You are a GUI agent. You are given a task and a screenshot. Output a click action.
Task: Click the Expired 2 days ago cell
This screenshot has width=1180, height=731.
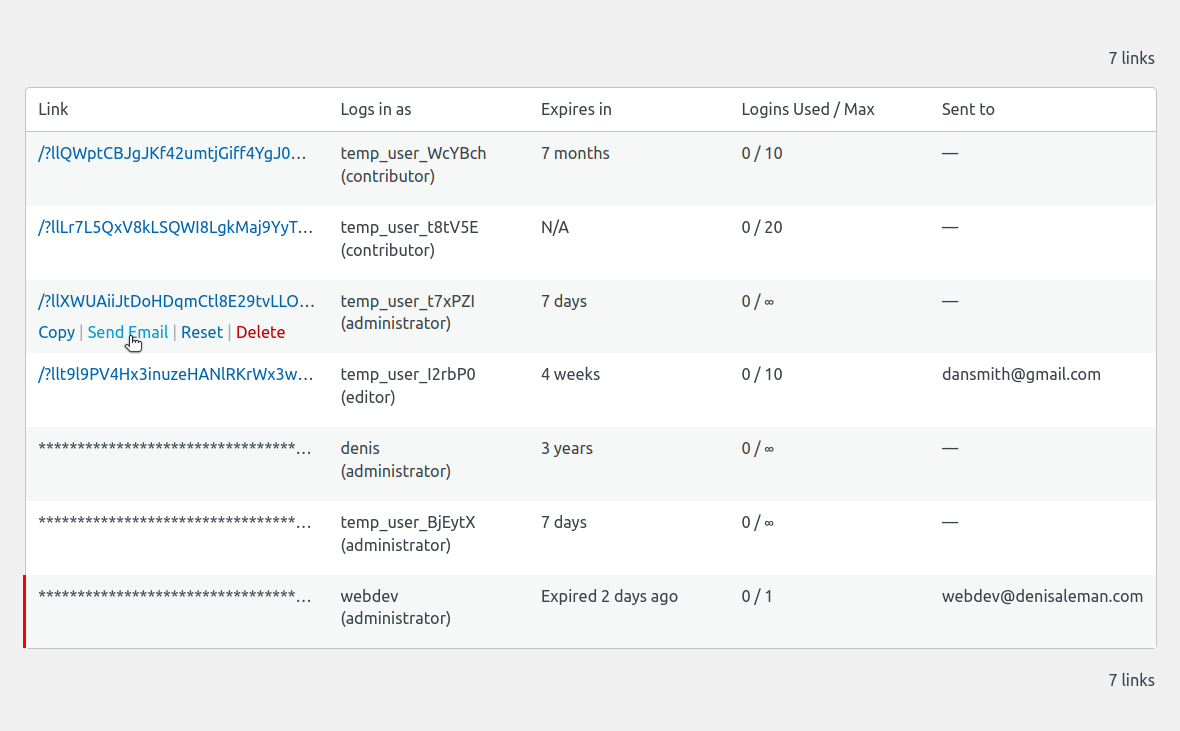pos(609,596)
